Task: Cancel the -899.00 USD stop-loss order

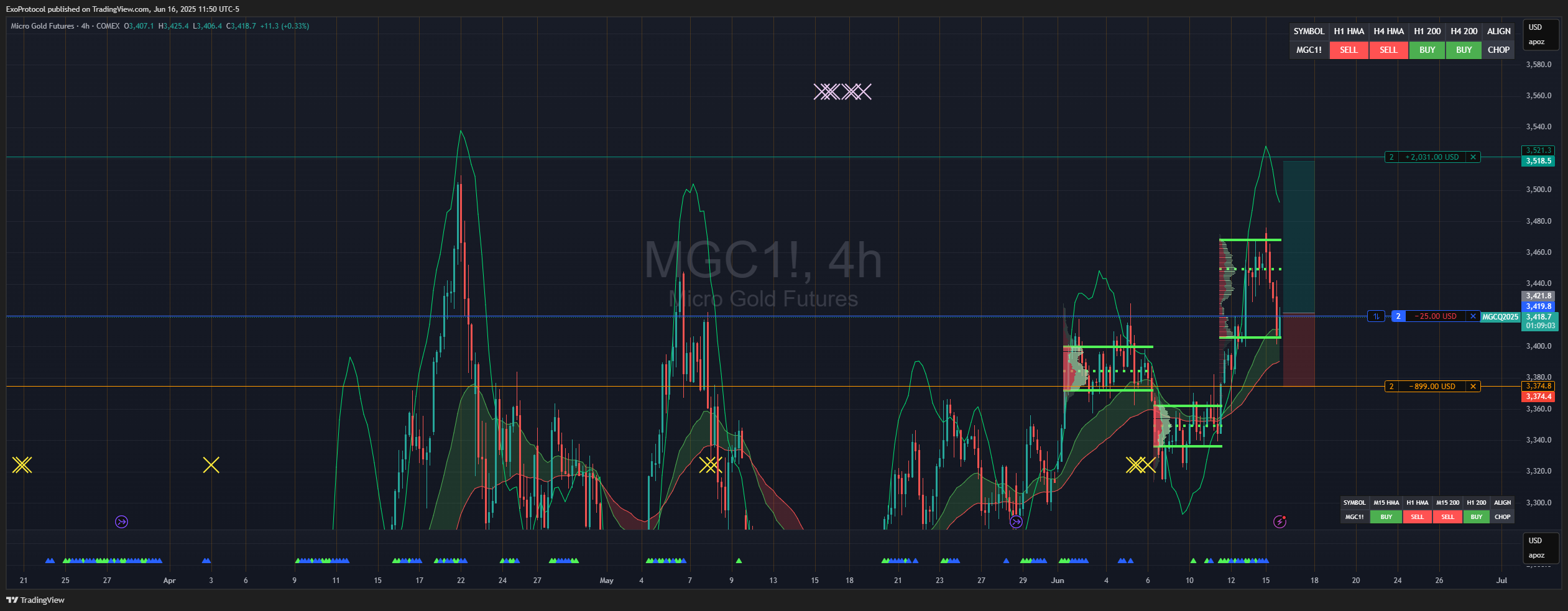Action: click(x=1473, y=387)
